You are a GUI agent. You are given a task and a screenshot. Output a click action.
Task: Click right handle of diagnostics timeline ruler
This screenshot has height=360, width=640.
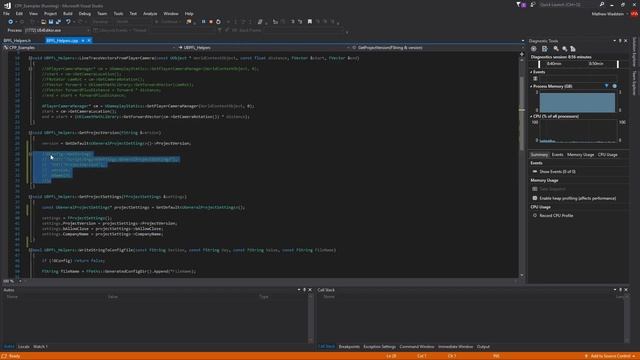pyautogui.click(x=618, y=64)
